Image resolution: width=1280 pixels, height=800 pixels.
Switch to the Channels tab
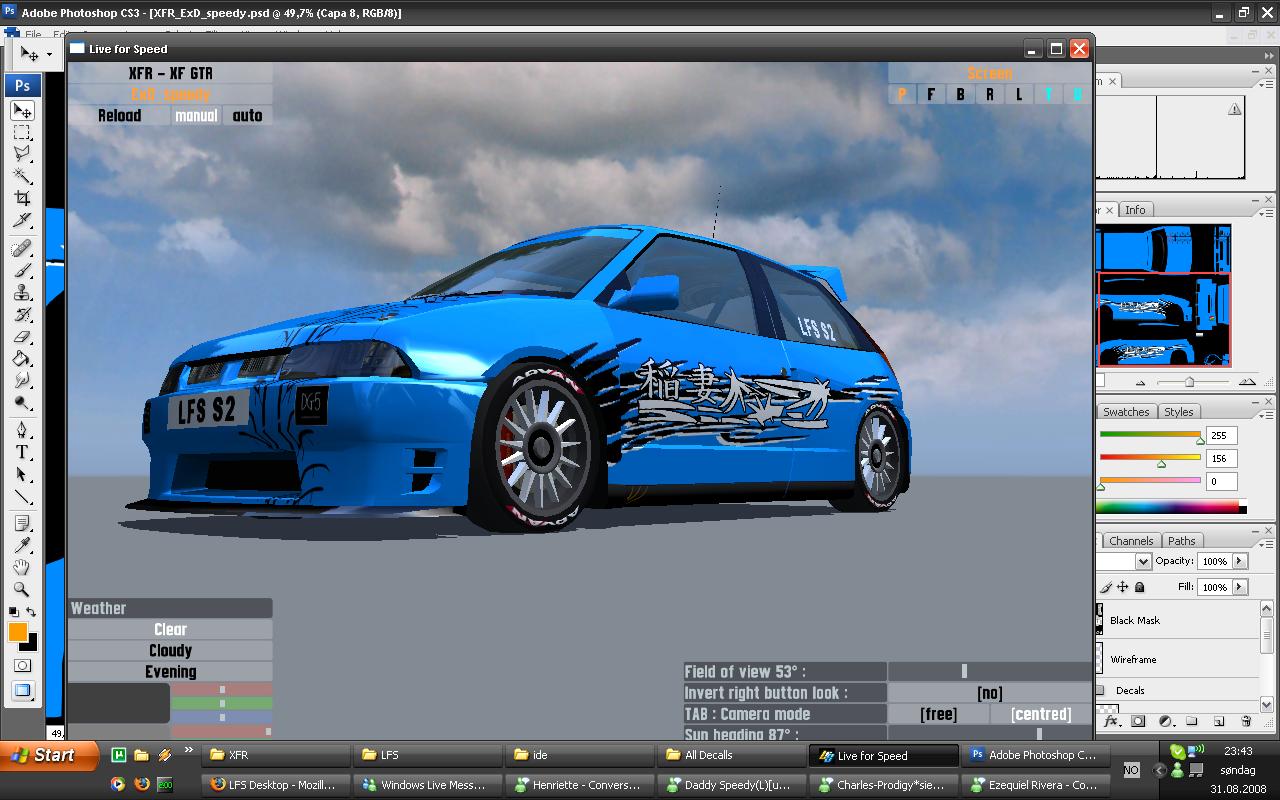[x=1131, y=541]
